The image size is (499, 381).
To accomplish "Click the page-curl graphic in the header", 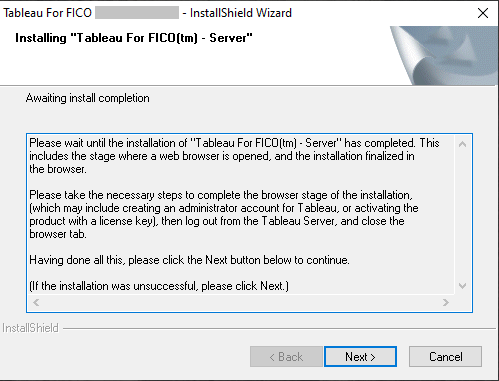I will click(x=444, y=55).
